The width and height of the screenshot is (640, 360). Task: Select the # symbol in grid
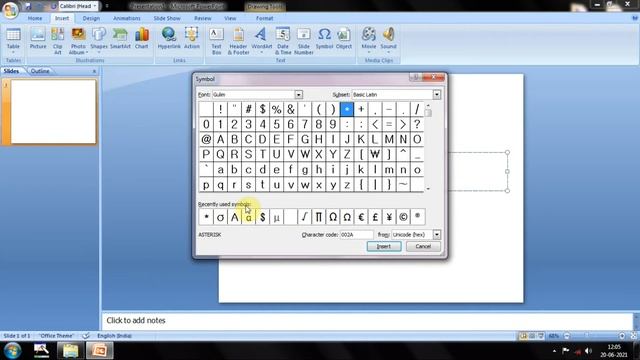pos(248,109)
